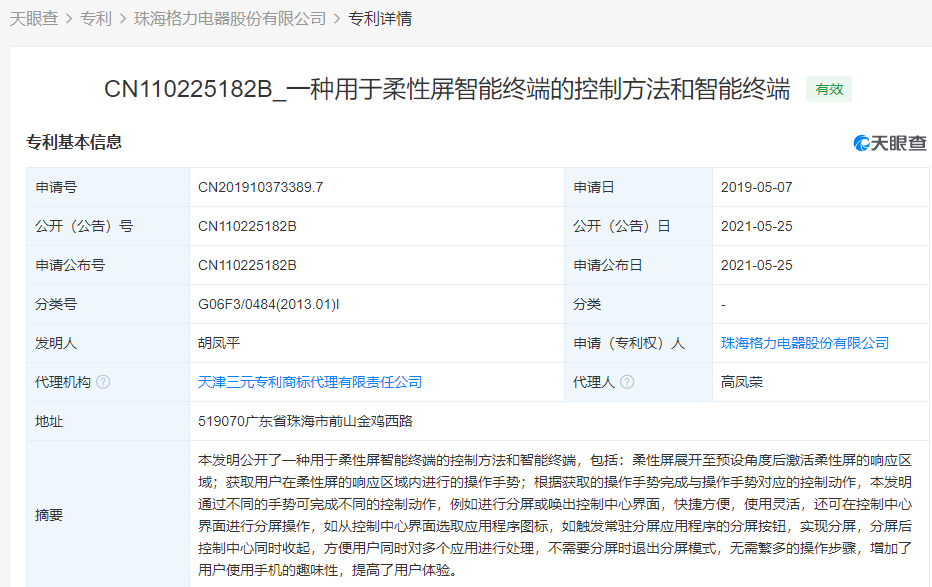932x587 pixels.
Task: Click application date 2019-05-07
Action: click(x=756, y=187)
